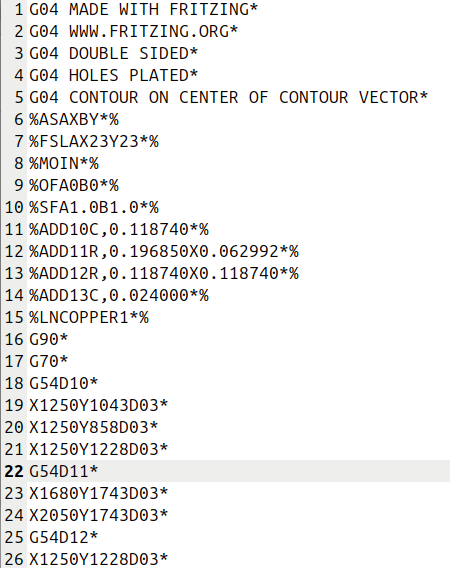Click the %OFA0B0*% line
The image size is (450, 568).
[74, 185]
